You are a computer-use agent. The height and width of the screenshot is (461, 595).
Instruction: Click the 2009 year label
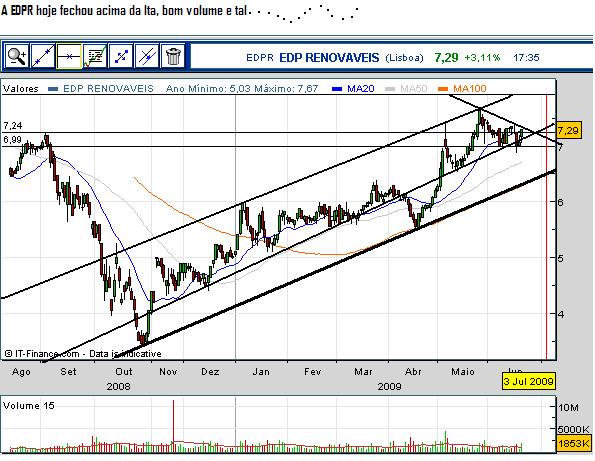tap(389, 387)
